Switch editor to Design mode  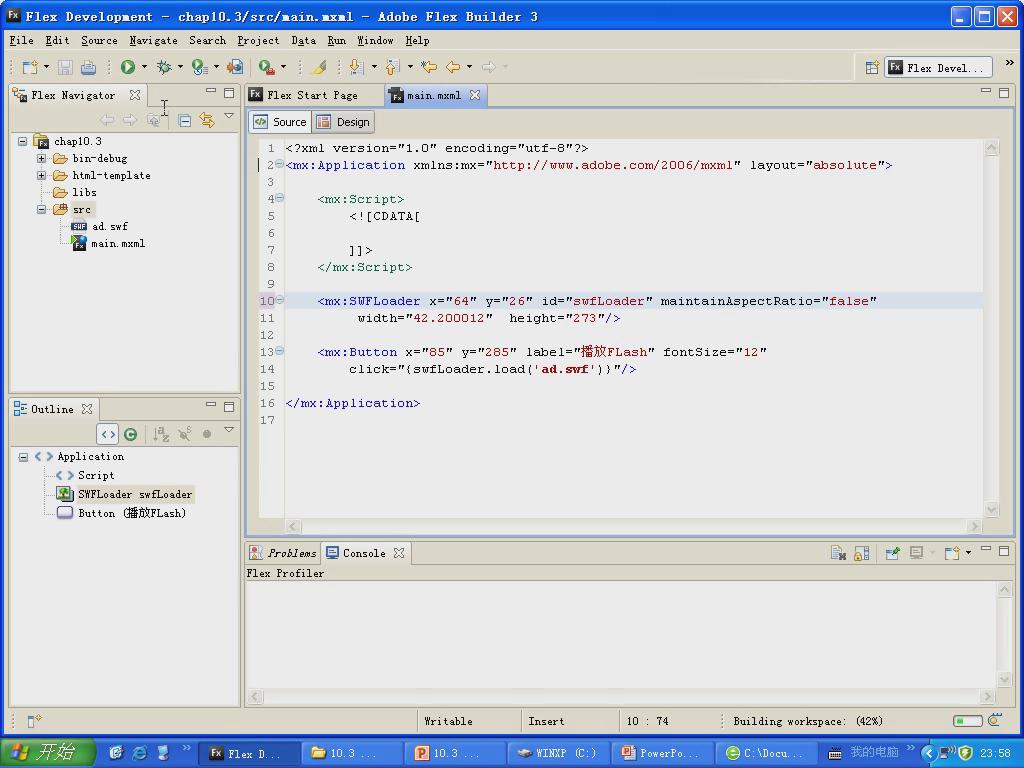pyautogui.click(x=344, y=122)
